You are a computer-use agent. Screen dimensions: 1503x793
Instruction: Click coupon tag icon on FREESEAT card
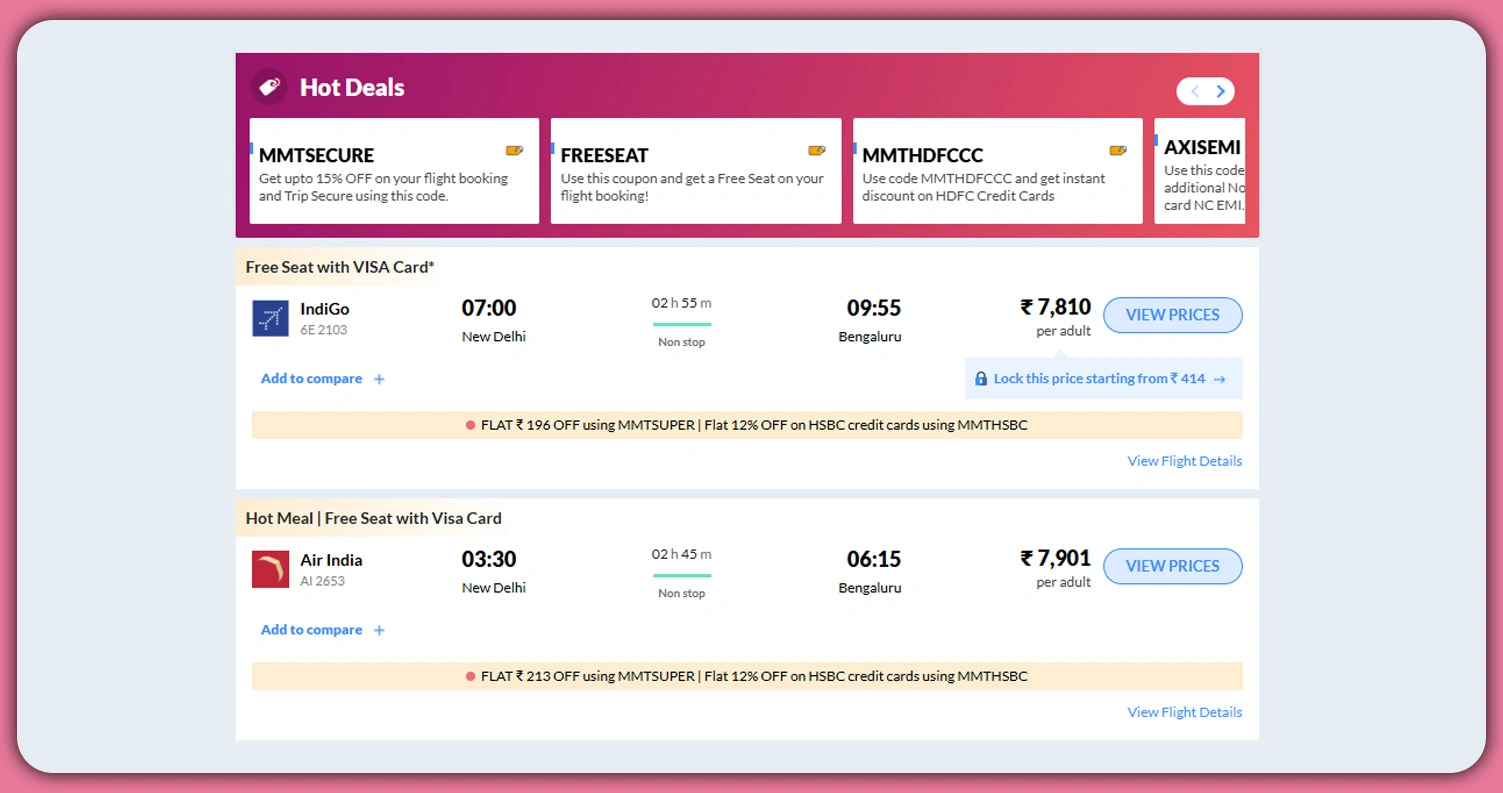[816, 151]
